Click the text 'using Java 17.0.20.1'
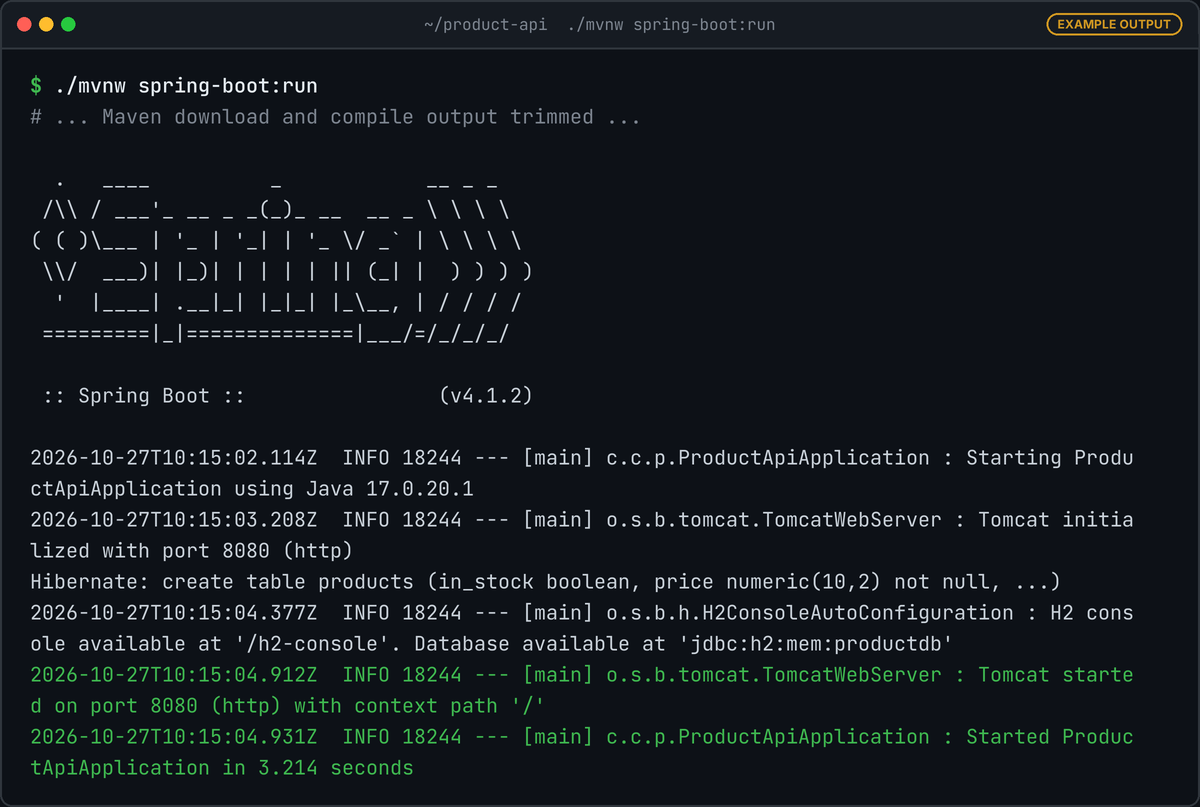Viewport: 1200px width, 807px height. tap(354, 489)
